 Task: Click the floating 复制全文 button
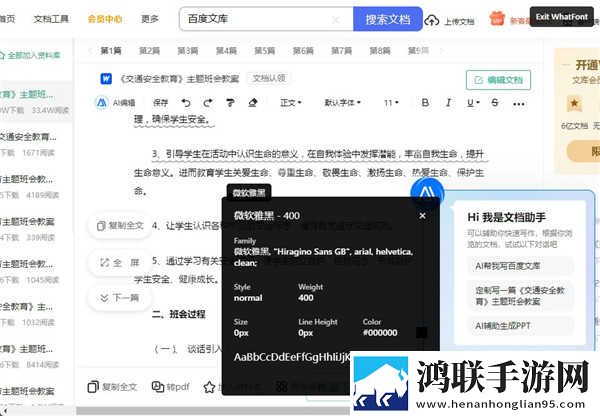[120, 226]
